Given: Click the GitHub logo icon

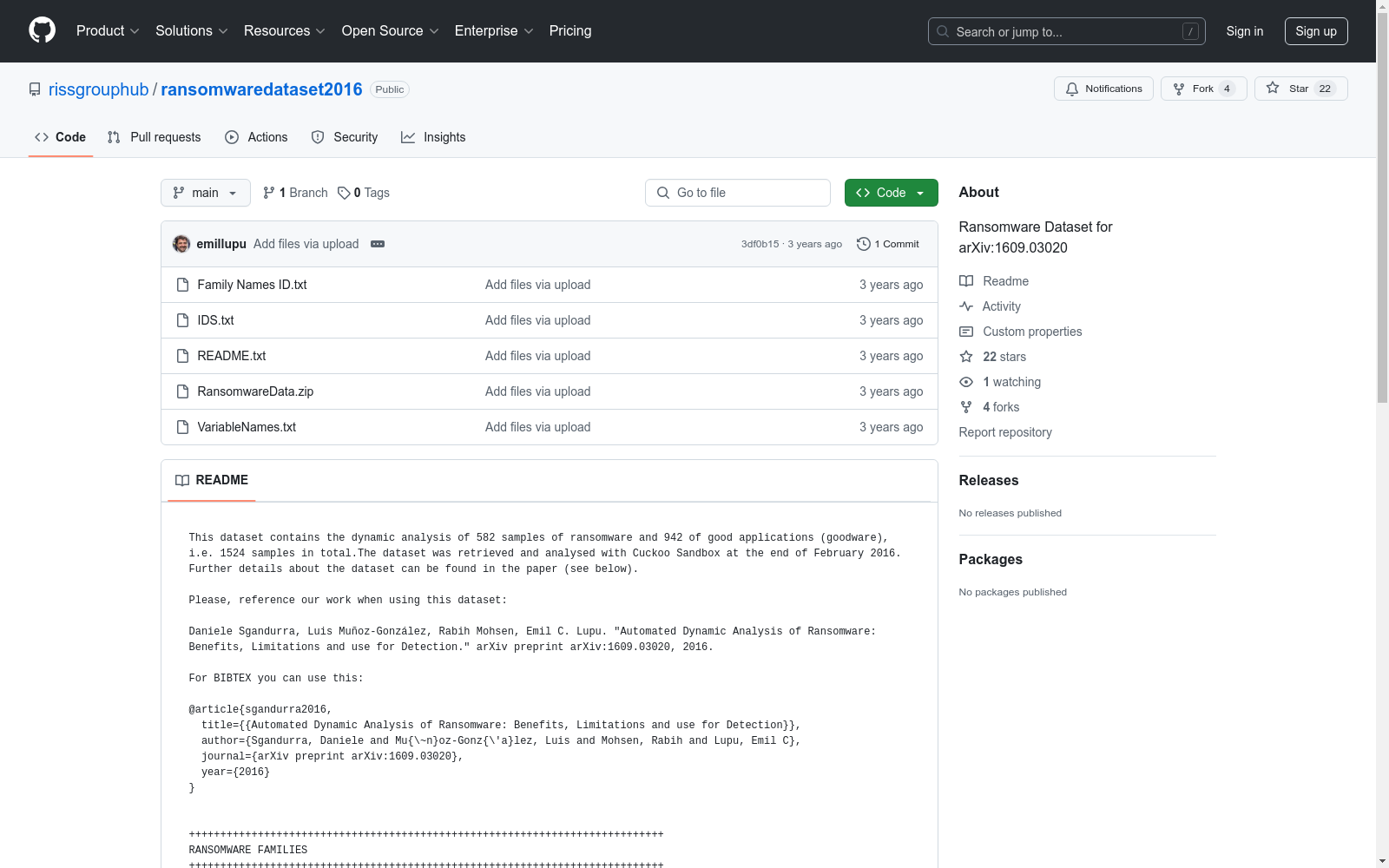Looking at the screenshot, I should coord(42,30).
